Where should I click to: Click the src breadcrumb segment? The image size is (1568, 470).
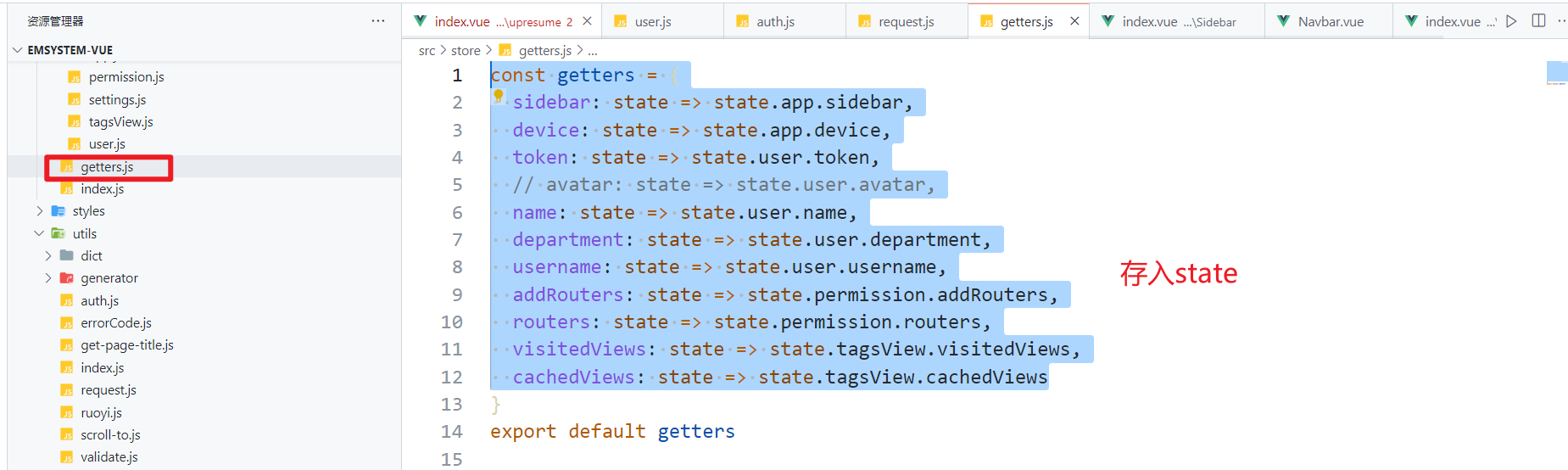pyautogui.click(x=427, y=51)
